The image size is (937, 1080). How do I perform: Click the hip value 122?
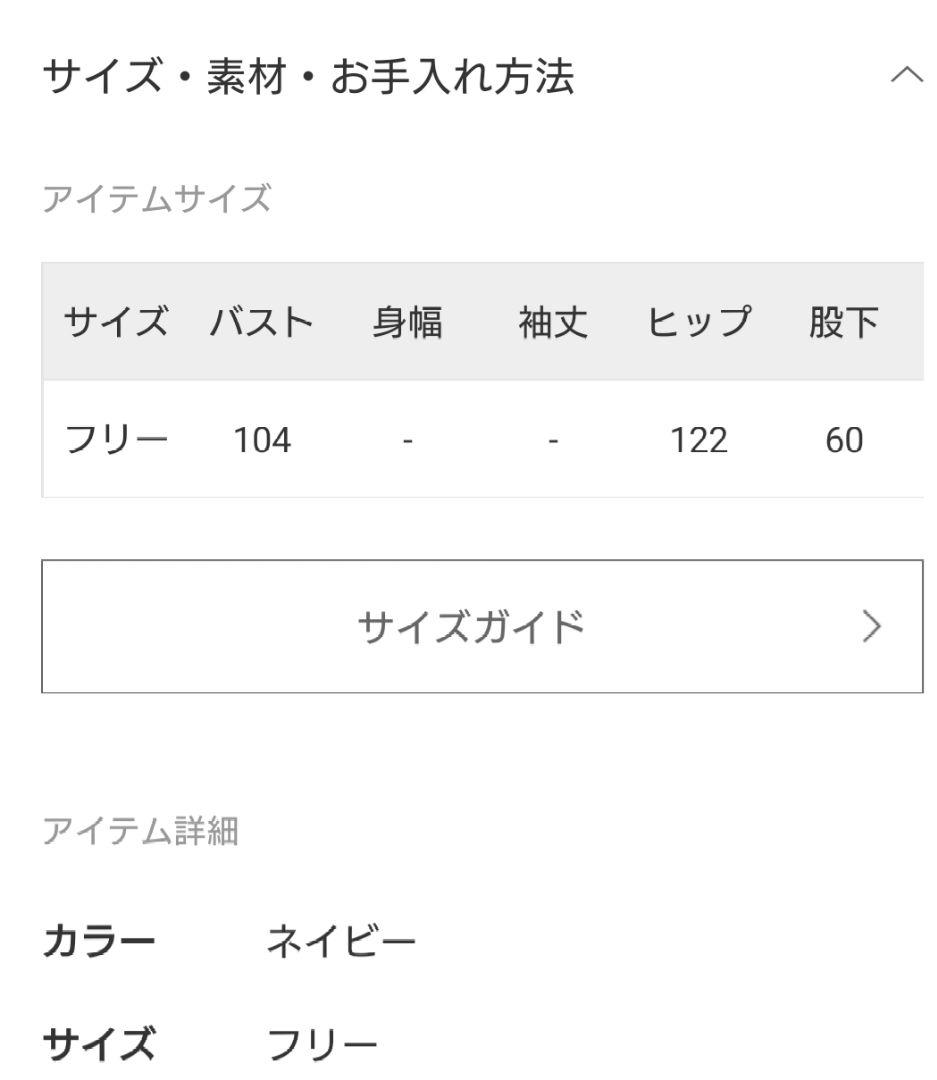pyautogui.click(x=699, y=440)
